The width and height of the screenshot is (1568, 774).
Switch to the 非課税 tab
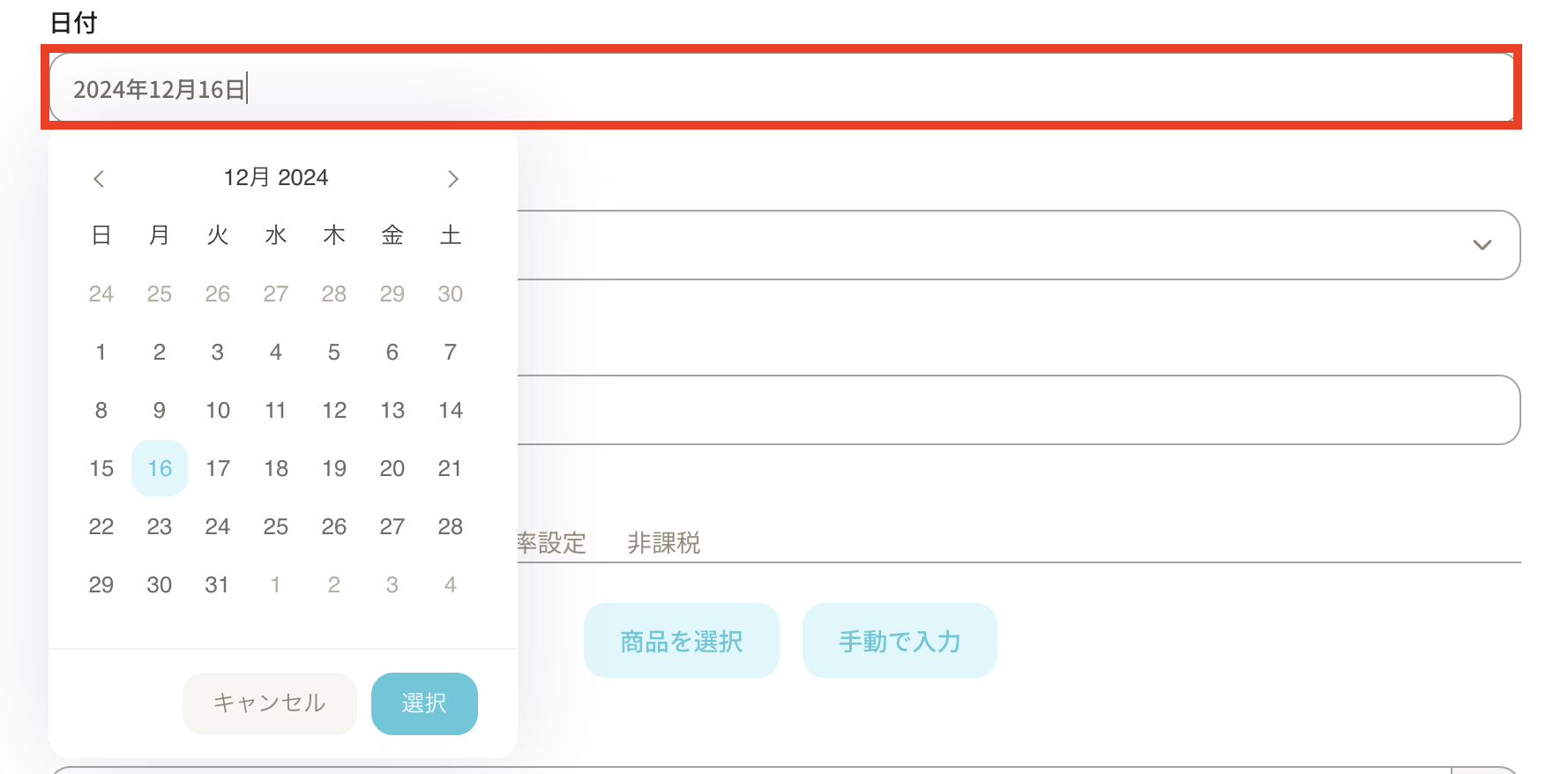663,543
